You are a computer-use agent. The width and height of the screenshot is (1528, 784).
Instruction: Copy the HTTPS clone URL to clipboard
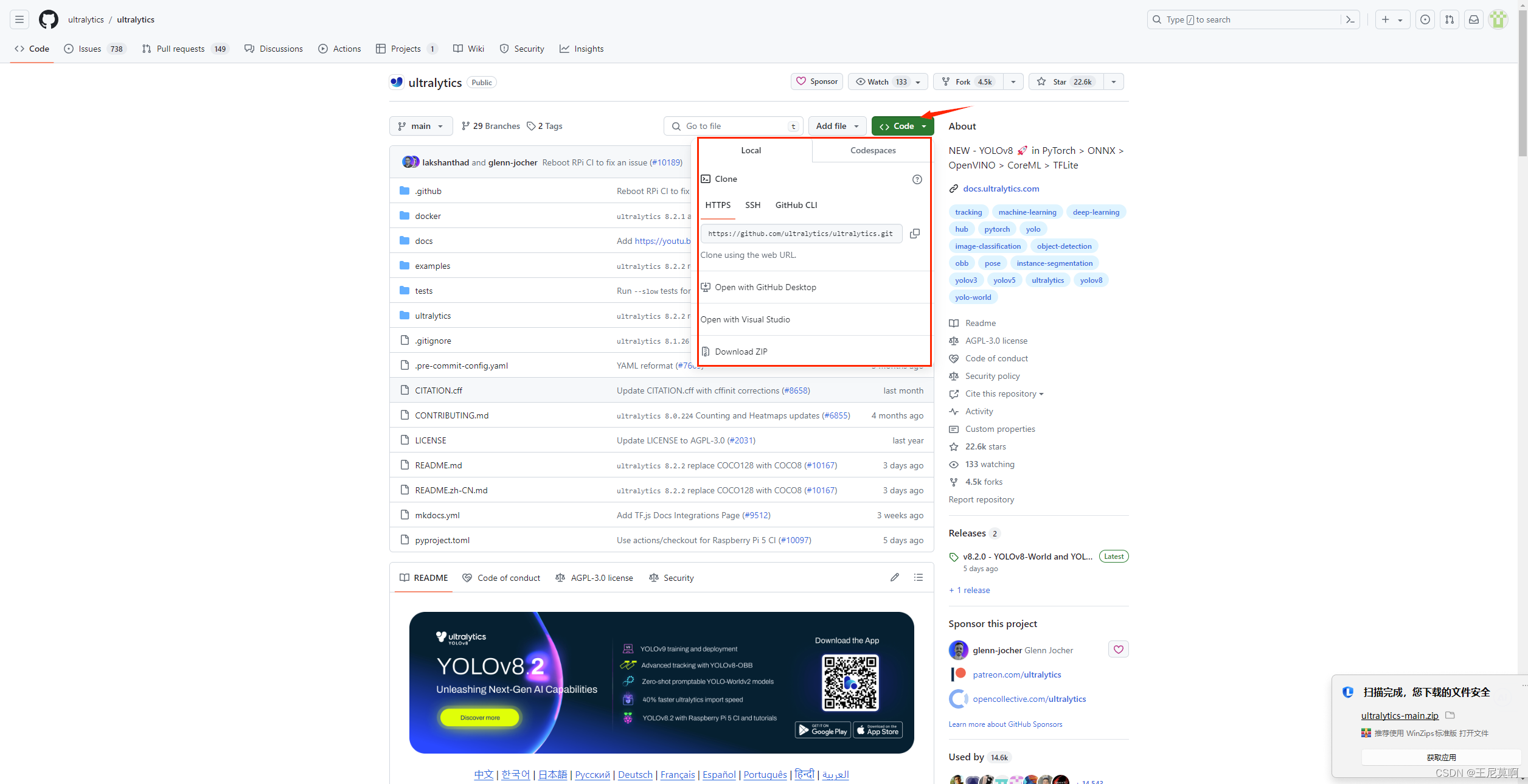coord(914,234)
